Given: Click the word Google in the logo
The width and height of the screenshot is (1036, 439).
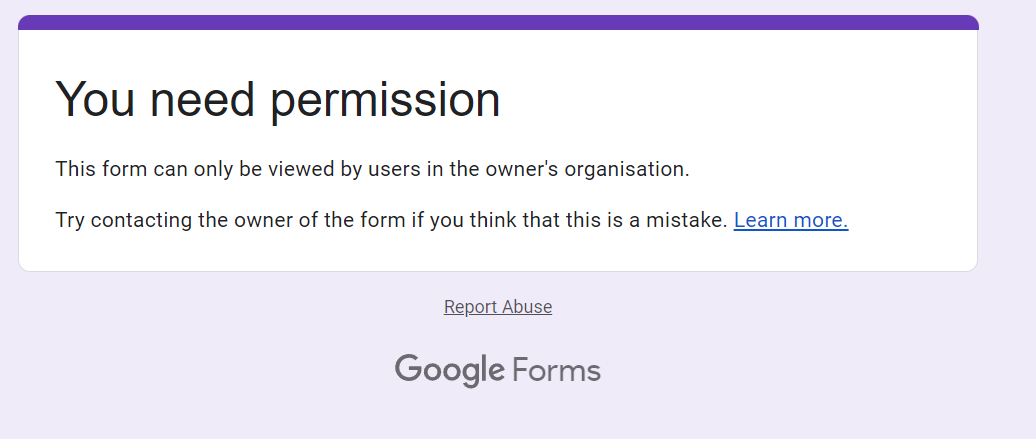Looking at the screenshot, I should (449, 371).
